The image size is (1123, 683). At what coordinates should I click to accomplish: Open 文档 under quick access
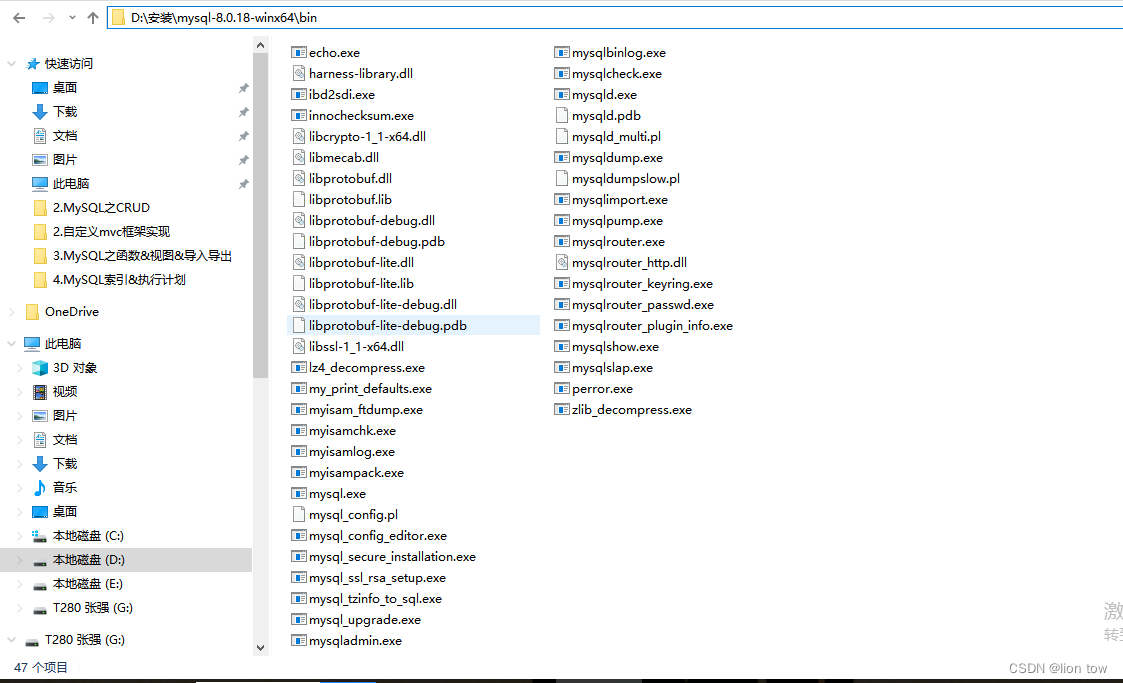pos(64,135)
